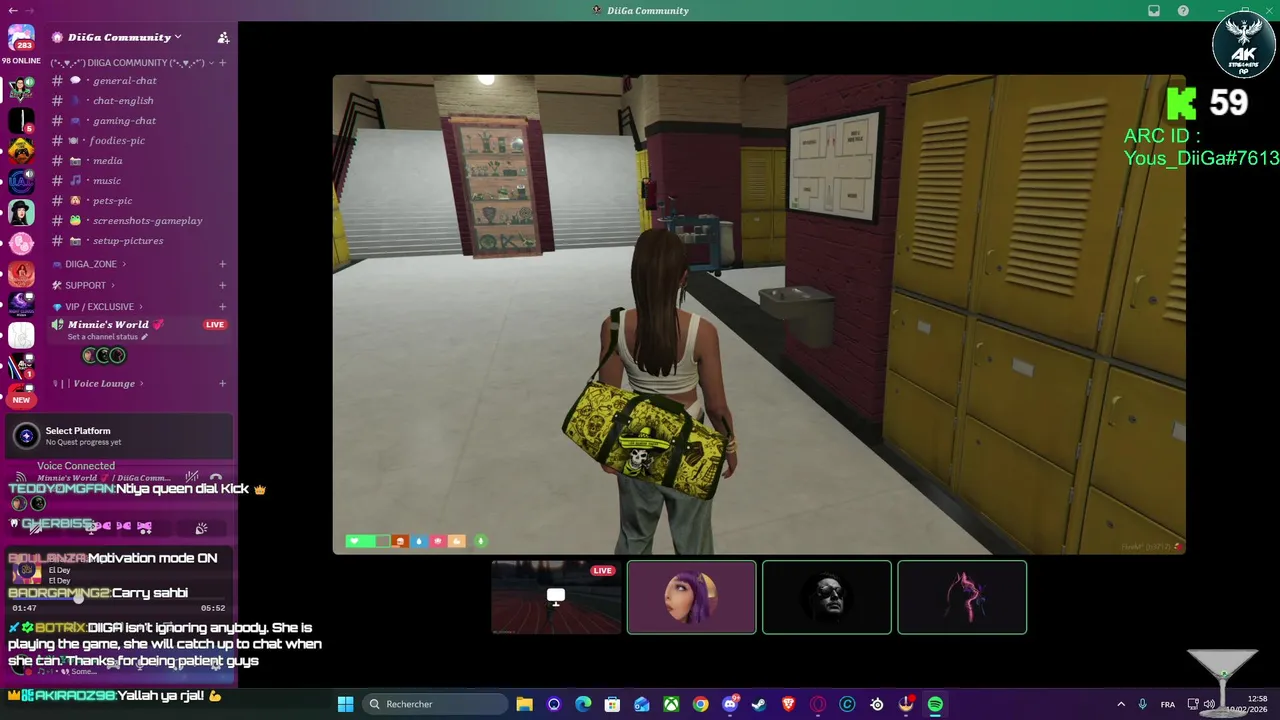Expand the SUPPORT category
1280x720 pixels.
[x=84, y=285]
